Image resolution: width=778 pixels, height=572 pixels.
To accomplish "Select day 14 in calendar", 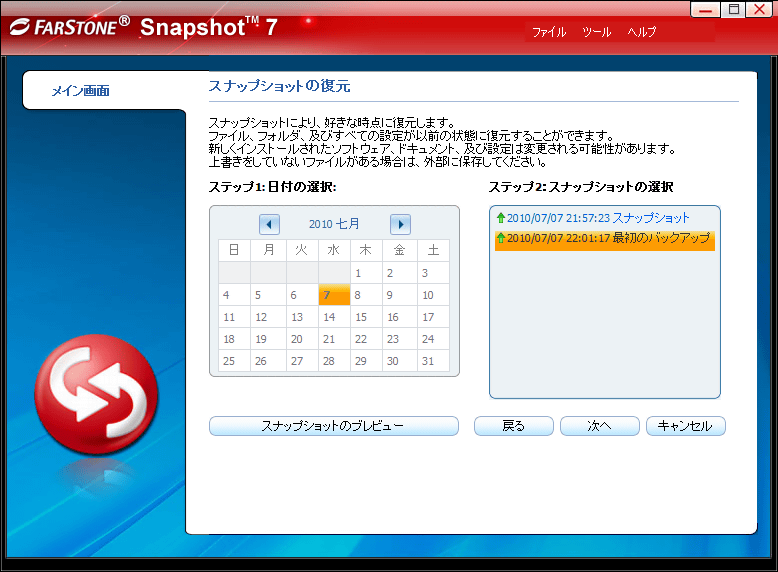I will click(334, 317).
